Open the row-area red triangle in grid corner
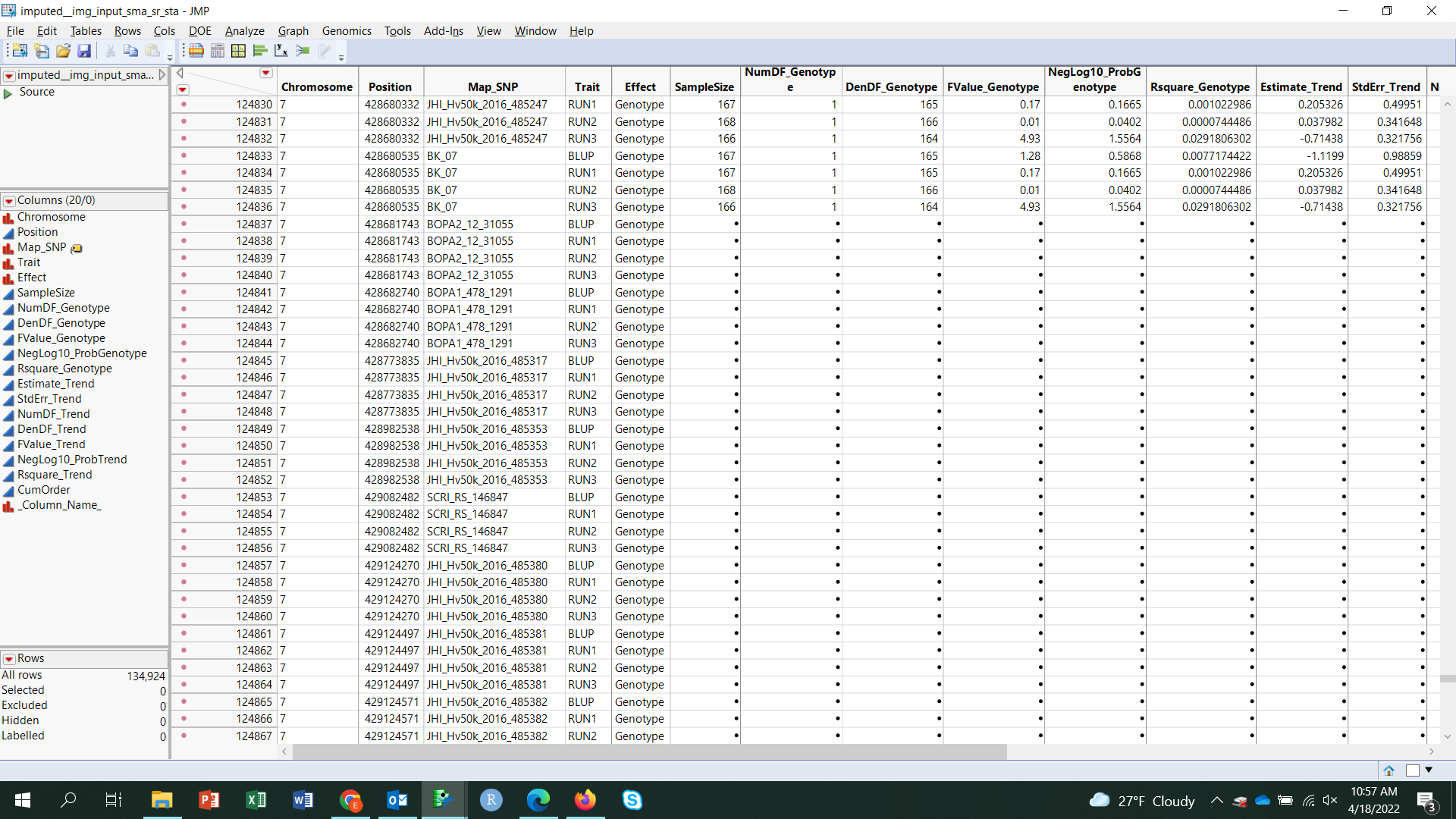Screen dimensions: 1456x819 point(183,89)
